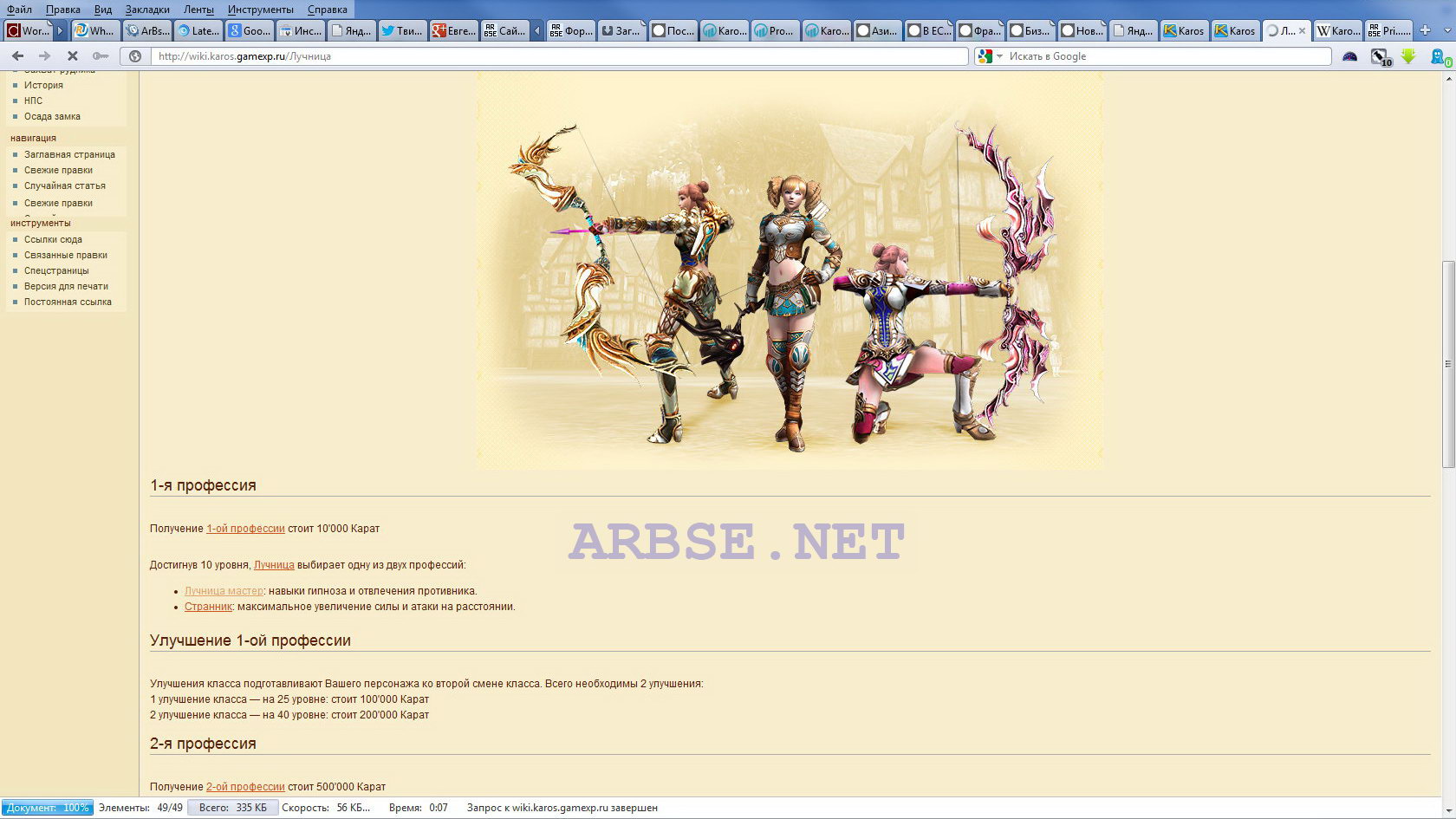Image resolution: width=1456 pixels, height=819 pixels.
Task: Close the active Л... tab
Action: point(1302,30)
